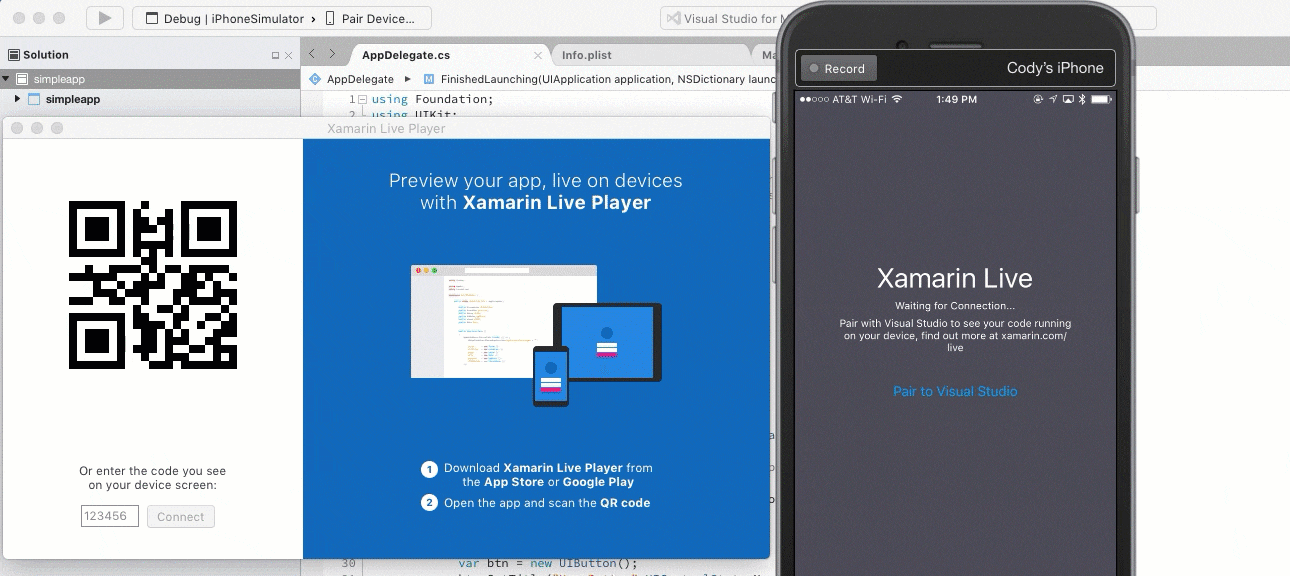
Task: Select the top simpleapp solution row
Action: (150, 79)
